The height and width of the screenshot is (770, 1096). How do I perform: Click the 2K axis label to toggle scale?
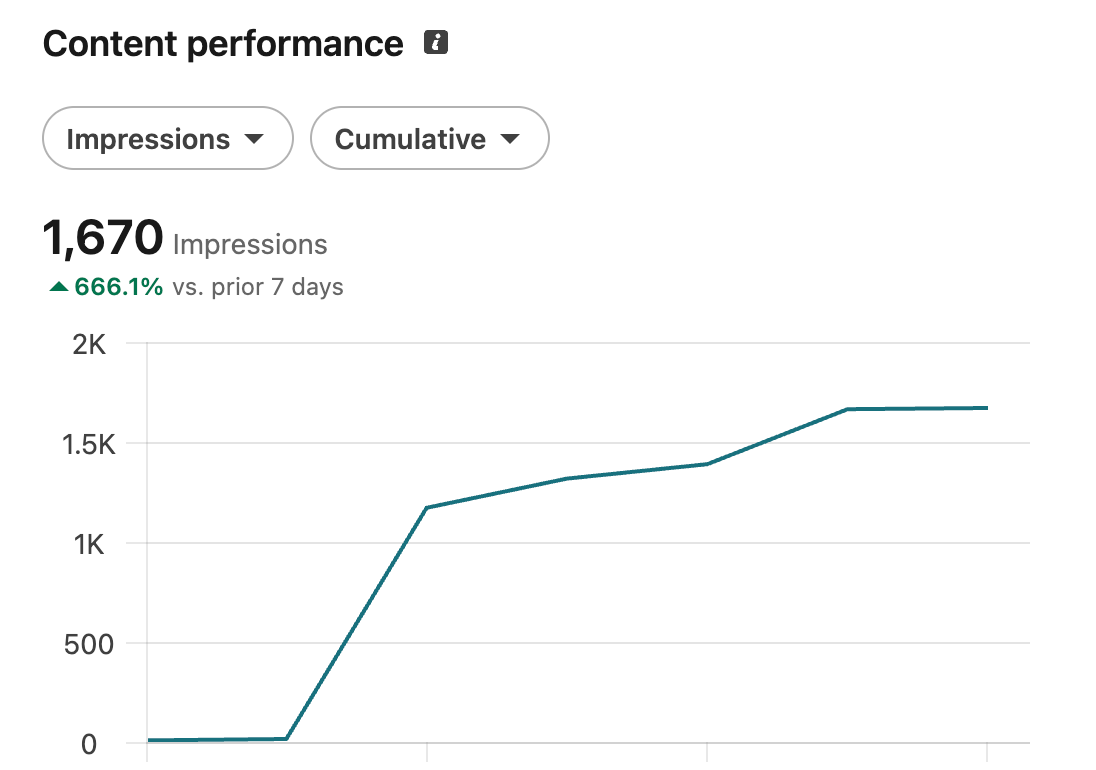point(89,344)
